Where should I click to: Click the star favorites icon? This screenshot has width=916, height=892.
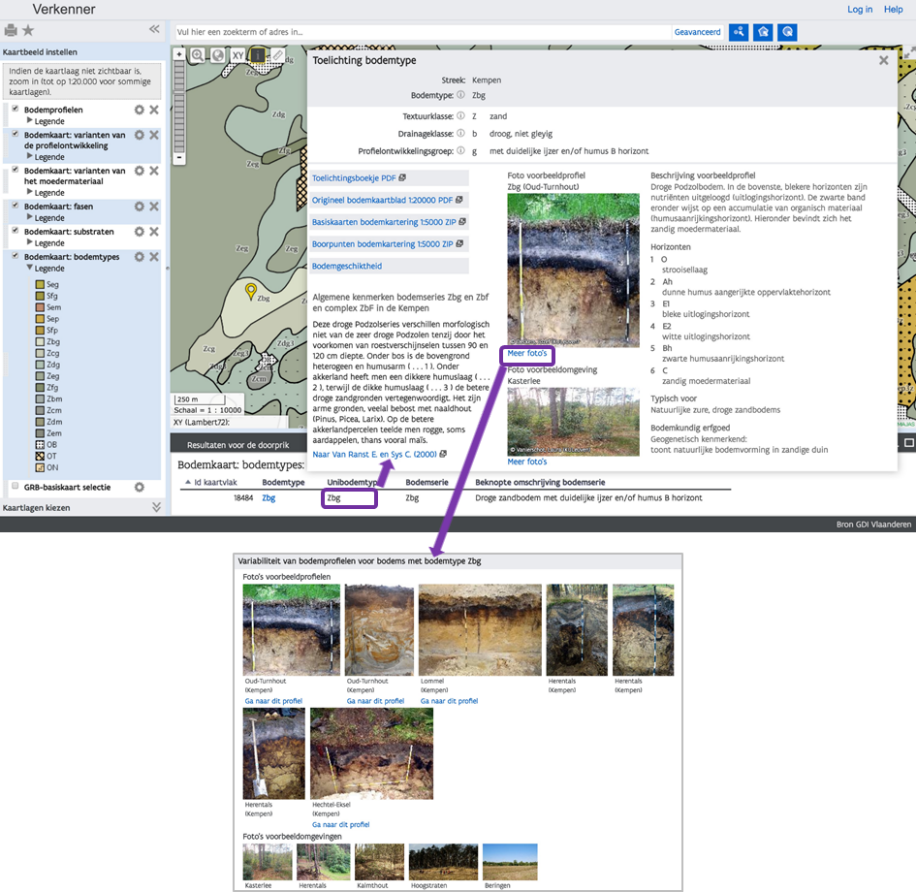tap(28, 30)
